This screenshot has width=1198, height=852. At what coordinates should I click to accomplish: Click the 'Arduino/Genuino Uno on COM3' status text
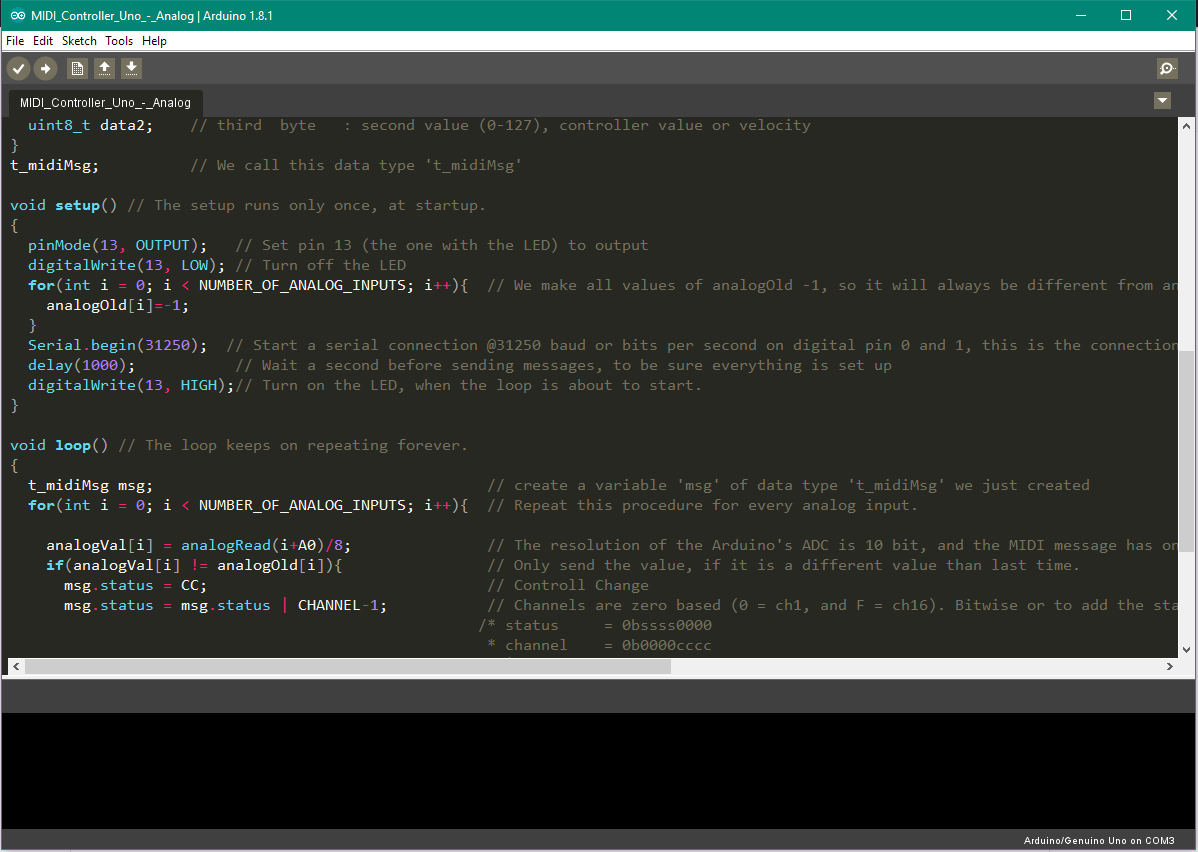pos(1099,841)
